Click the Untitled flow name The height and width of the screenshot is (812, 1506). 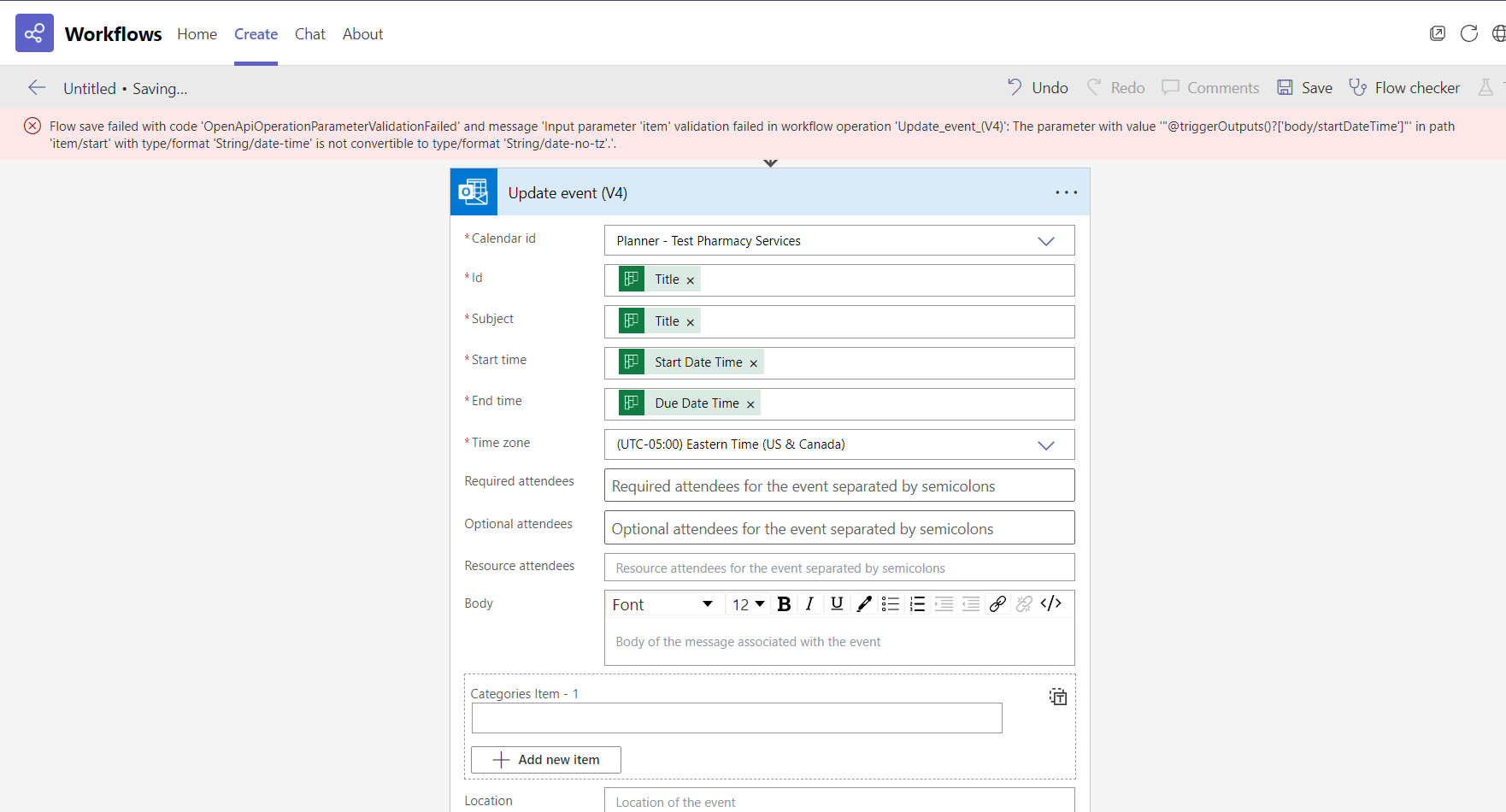click(90, 88)
